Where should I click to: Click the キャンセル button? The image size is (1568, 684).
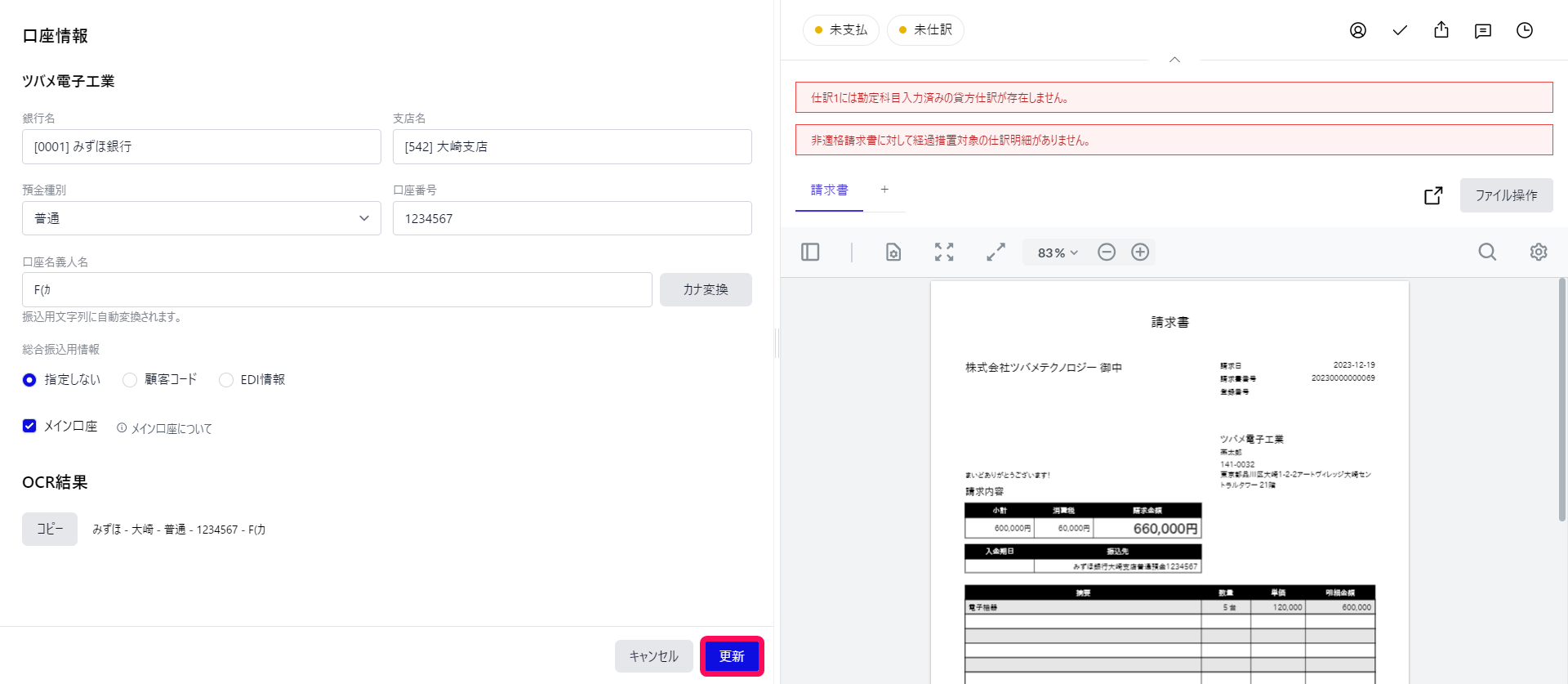click(x=653, y=656)
